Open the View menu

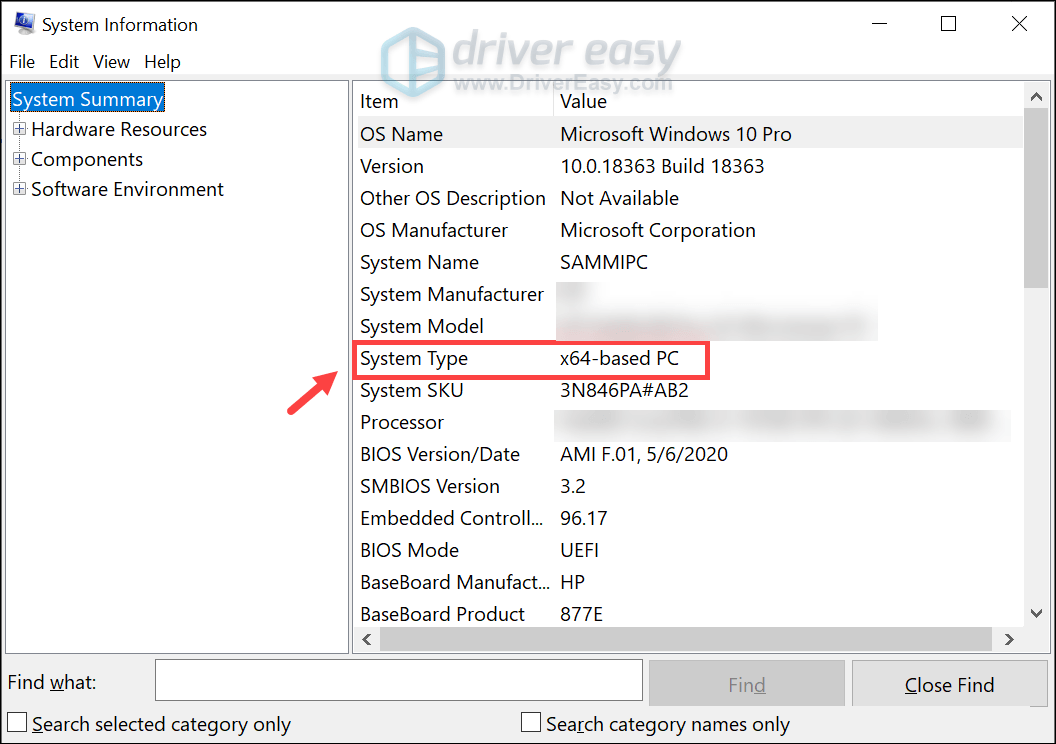[111, 62]
